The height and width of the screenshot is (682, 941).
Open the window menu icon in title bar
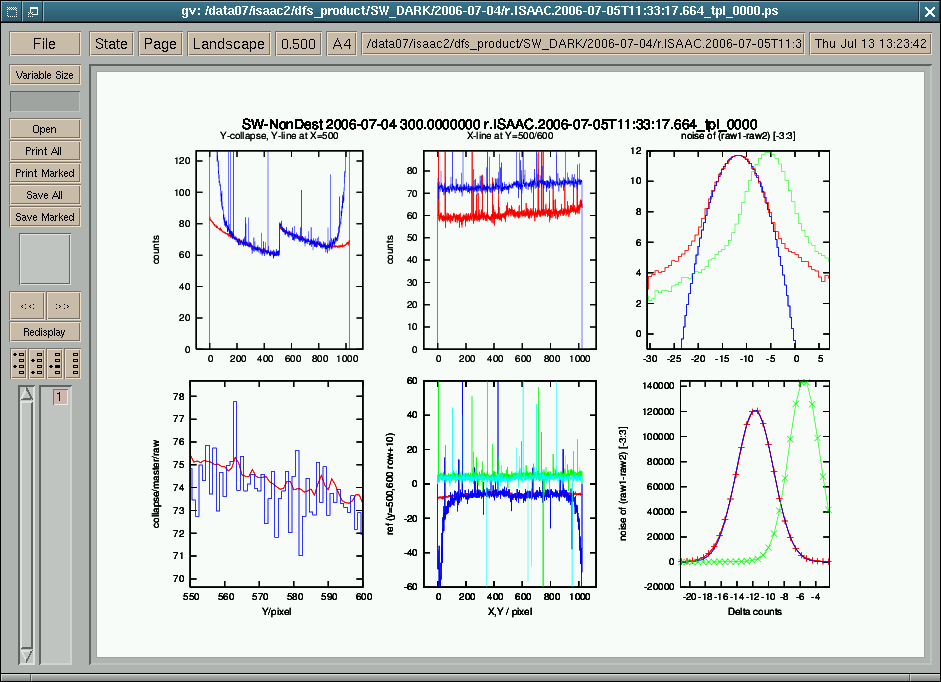[x=12, y=11]
